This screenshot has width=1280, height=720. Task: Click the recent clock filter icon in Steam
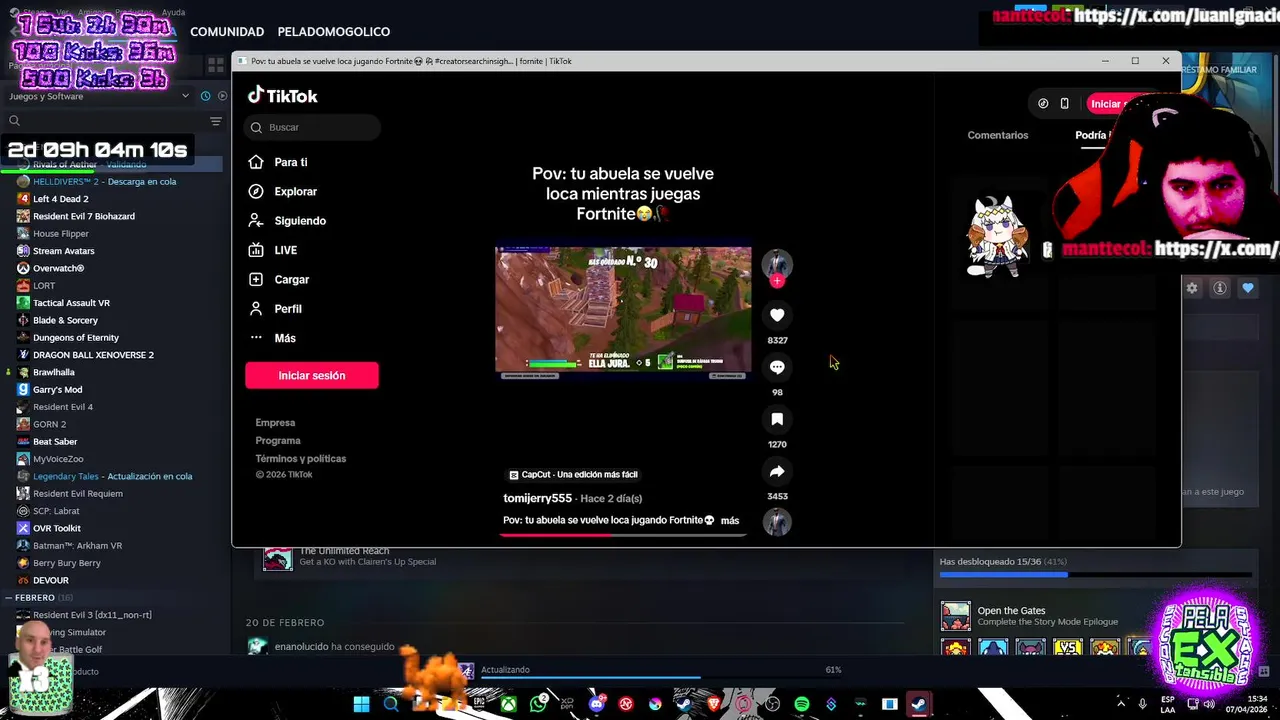click(x=205, y=96)
